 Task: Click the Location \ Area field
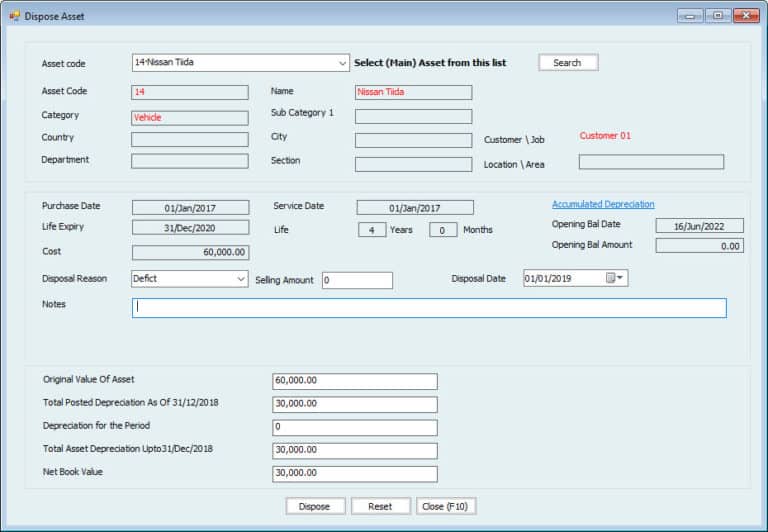pyautogui.click(x=651, y=162)
